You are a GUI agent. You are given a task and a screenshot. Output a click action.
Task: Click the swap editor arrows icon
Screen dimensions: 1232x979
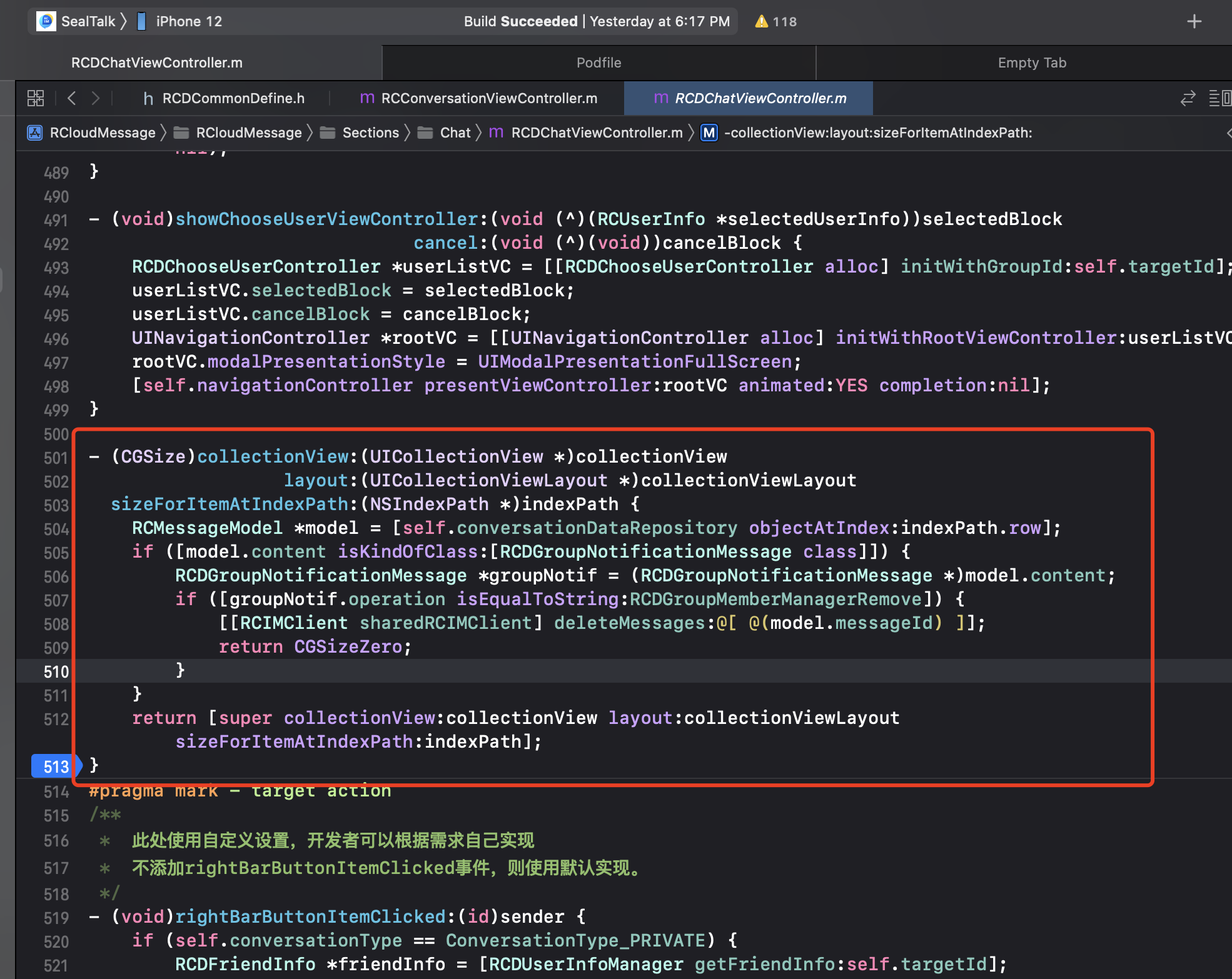(1188, 98)
